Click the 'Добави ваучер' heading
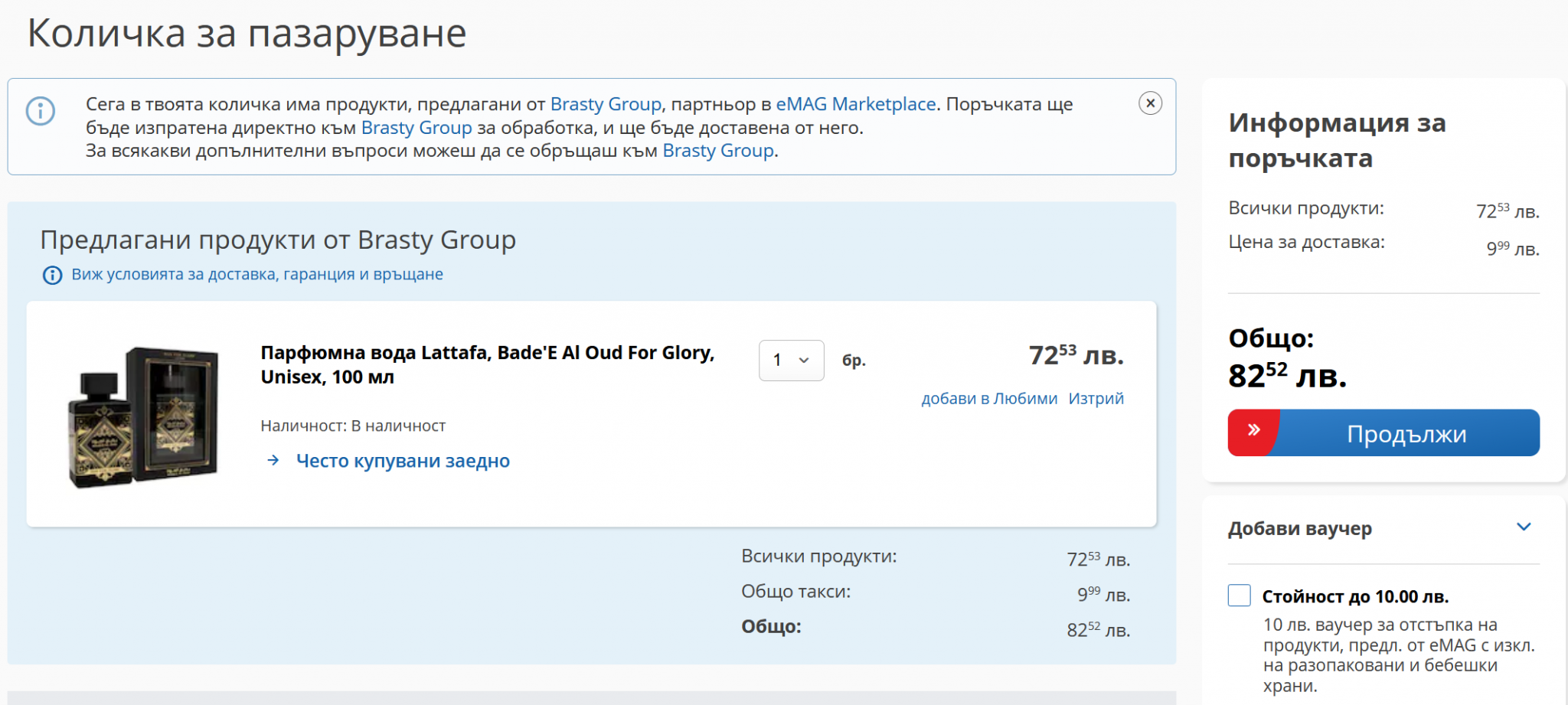This screenshot has height=705, width=1568. (x=1299, y=528)
